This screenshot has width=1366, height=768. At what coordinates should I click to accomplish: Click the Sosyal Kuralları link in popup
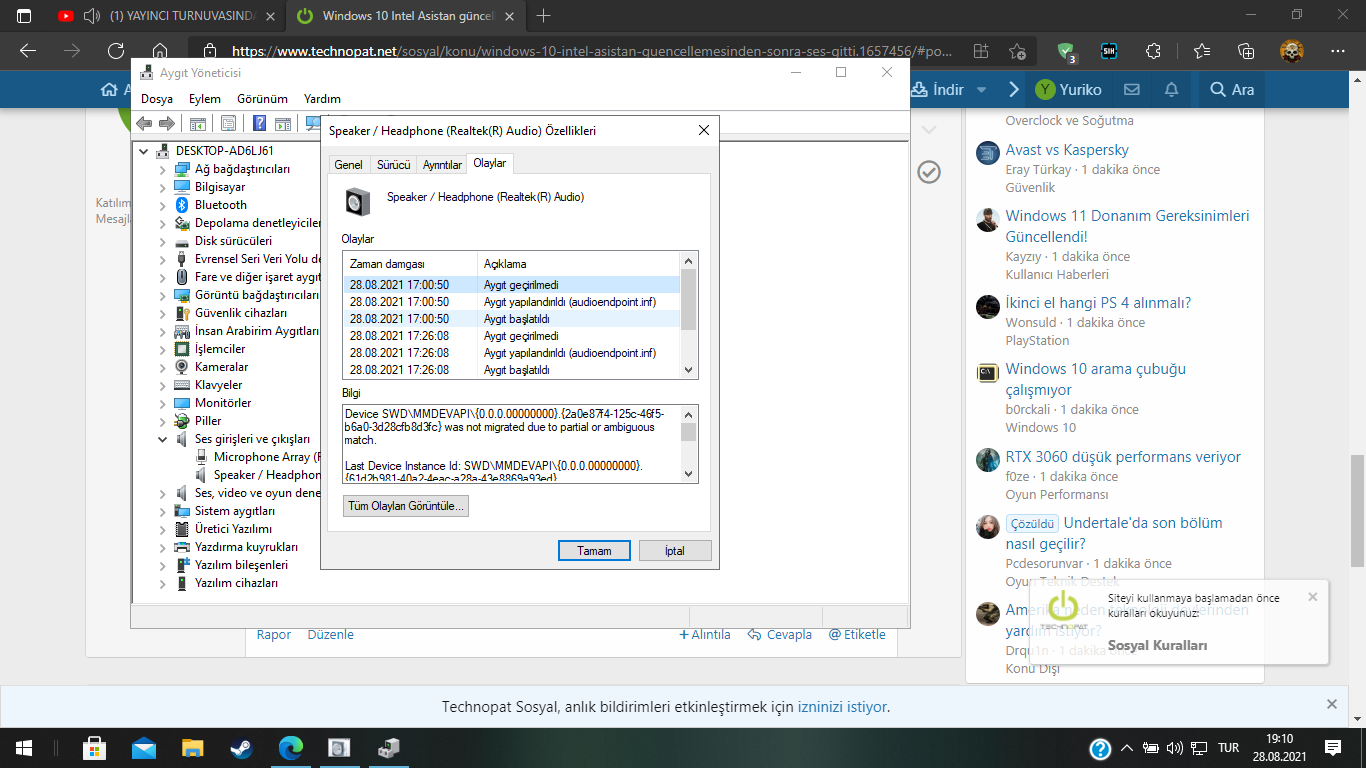tap(1158, 646)
